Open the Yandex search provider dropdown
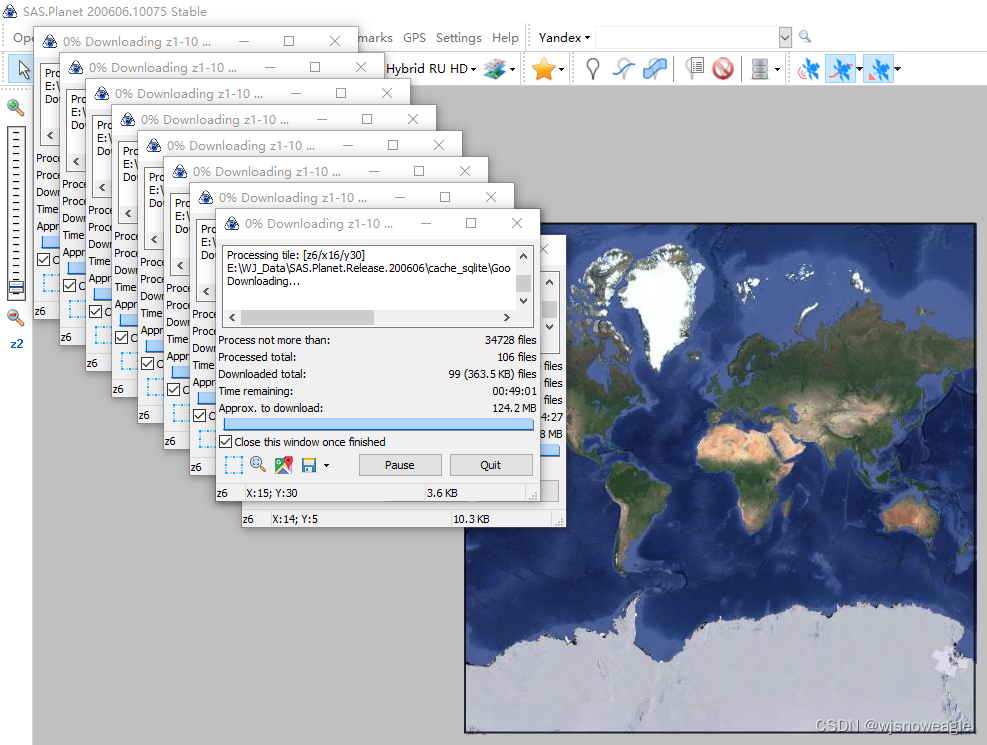 click(x=564, y=38)
